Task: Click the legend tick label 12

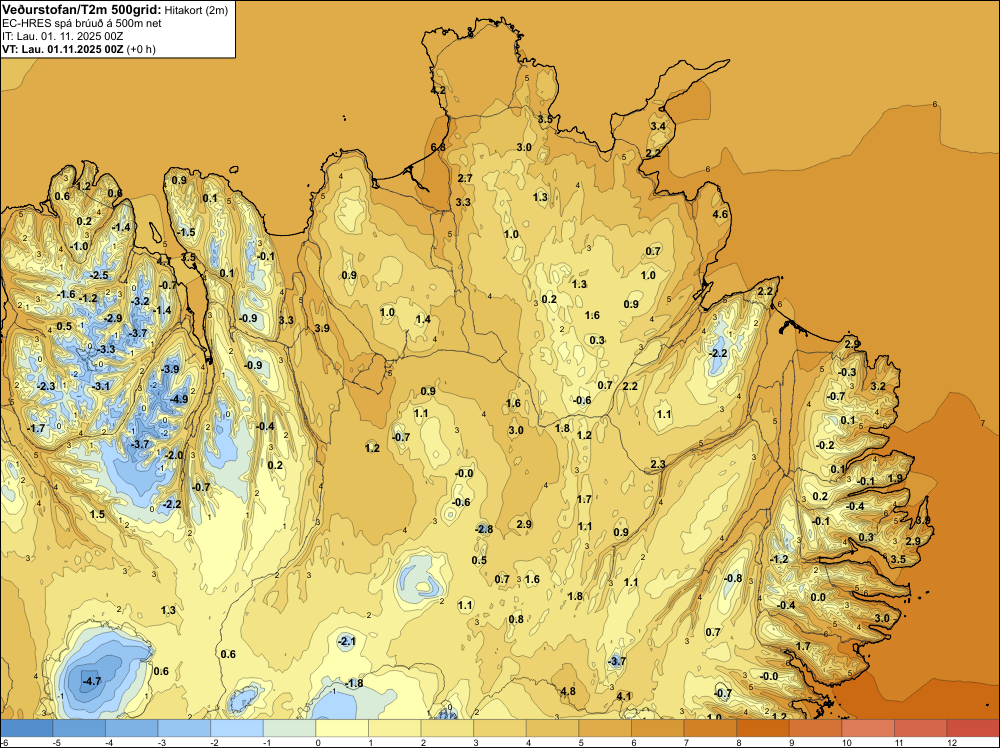Action: (x=952, y=742)
